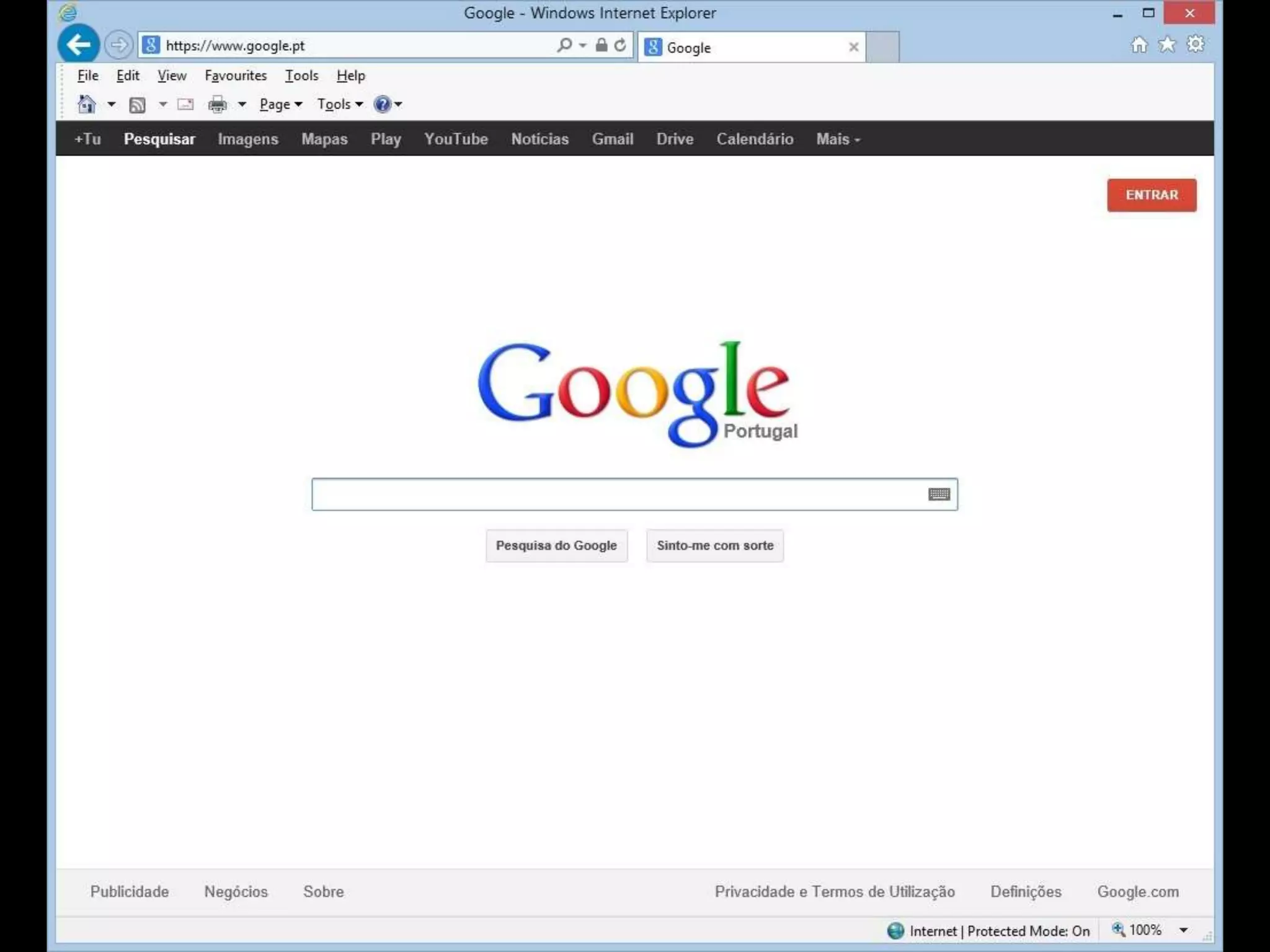Expand the print options dropdown arrow
1270x952 pixels.
(242, 104)
